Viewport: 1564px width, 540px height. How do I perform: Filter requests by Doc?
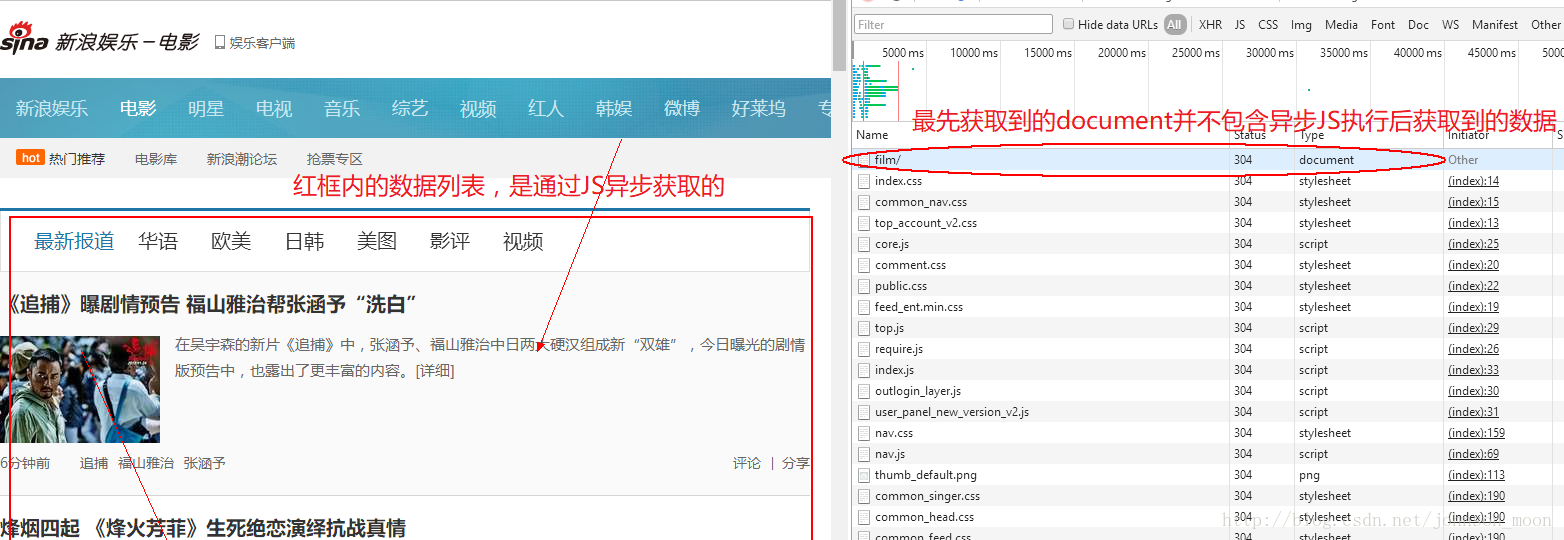1418,24
